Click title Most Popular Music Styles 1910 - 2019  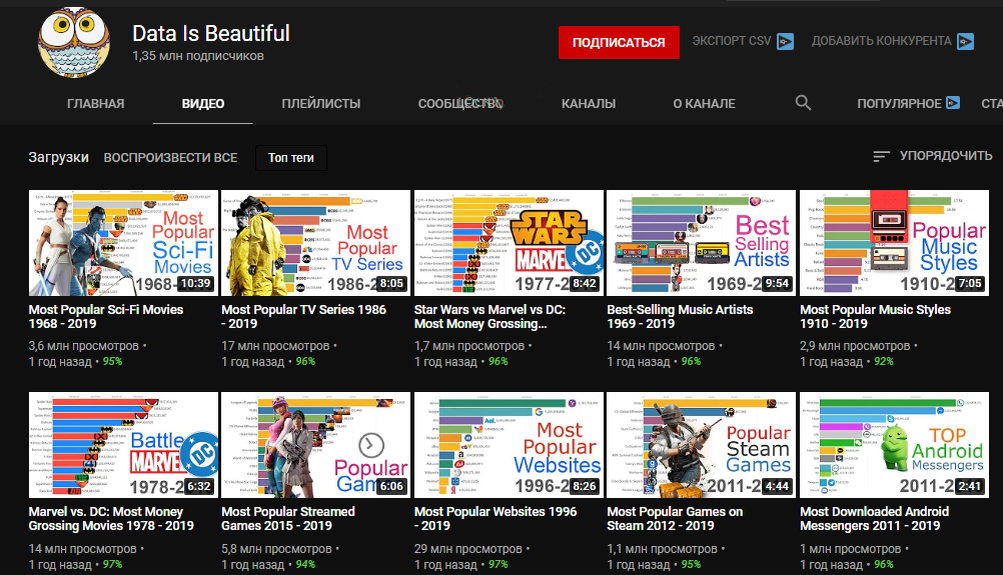coord(875,317)
